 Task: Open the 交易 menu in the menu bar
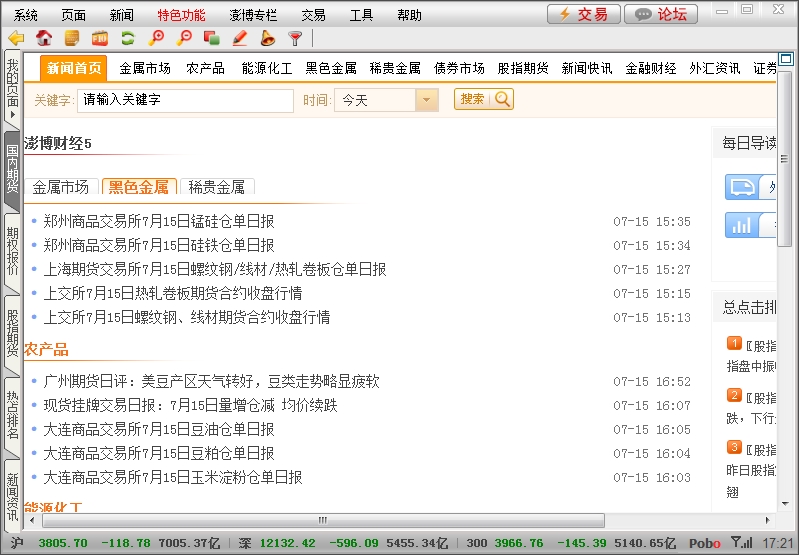pyautogui.click(x=313, y=15)
